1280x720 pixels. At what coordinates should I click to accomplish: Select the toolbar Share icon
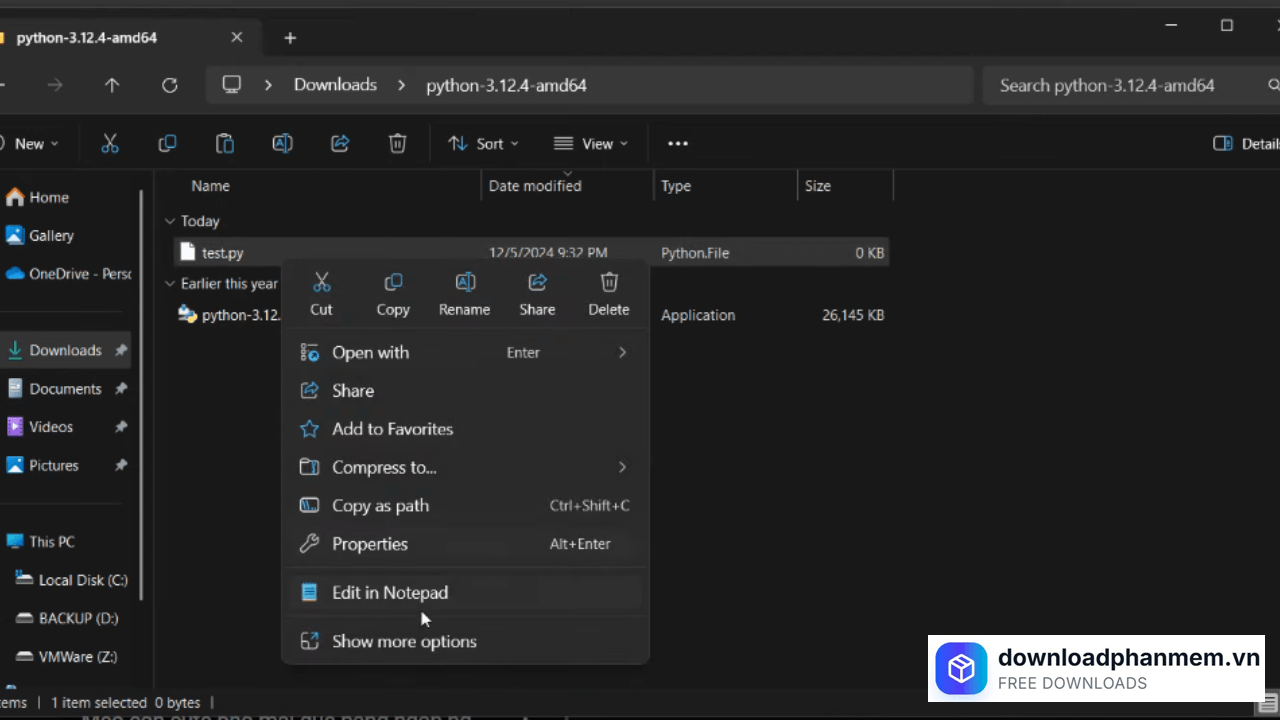coord(340,144)
